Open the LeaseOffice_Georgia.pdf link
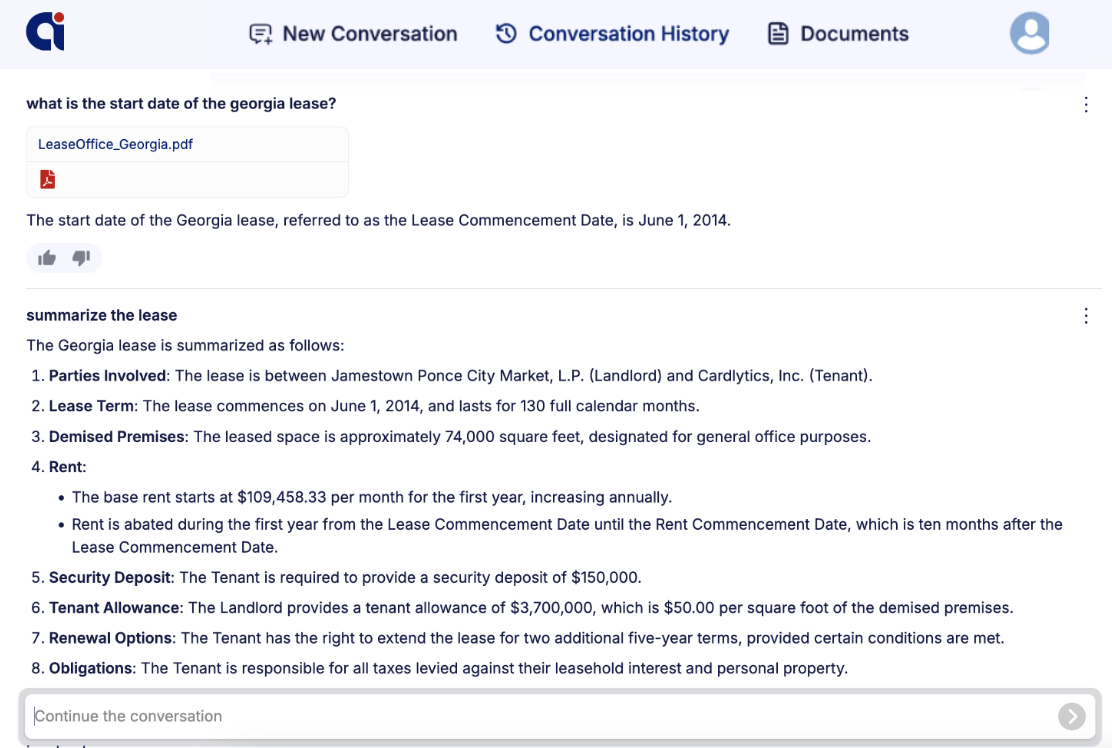Image resolution: width=1112 pixels, height=748 pixels. pos(115,144)
